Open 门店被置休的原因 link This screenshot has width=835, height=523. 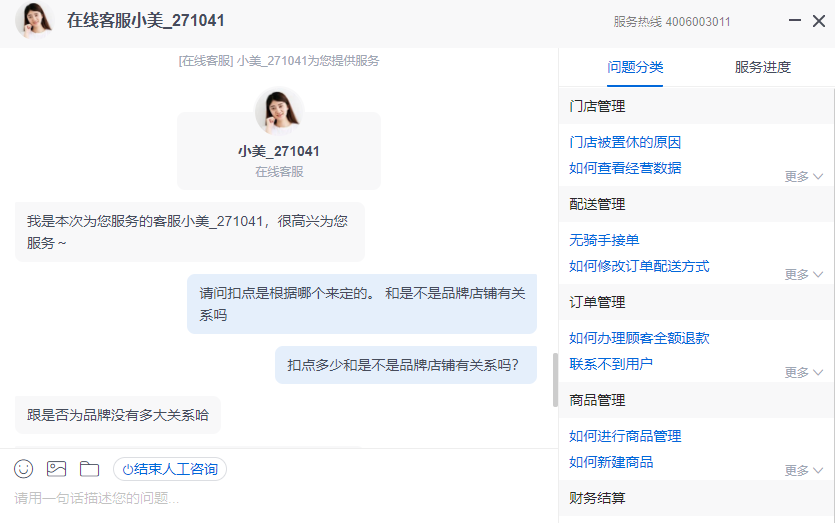pyautogui.click(x=625, y=142)
